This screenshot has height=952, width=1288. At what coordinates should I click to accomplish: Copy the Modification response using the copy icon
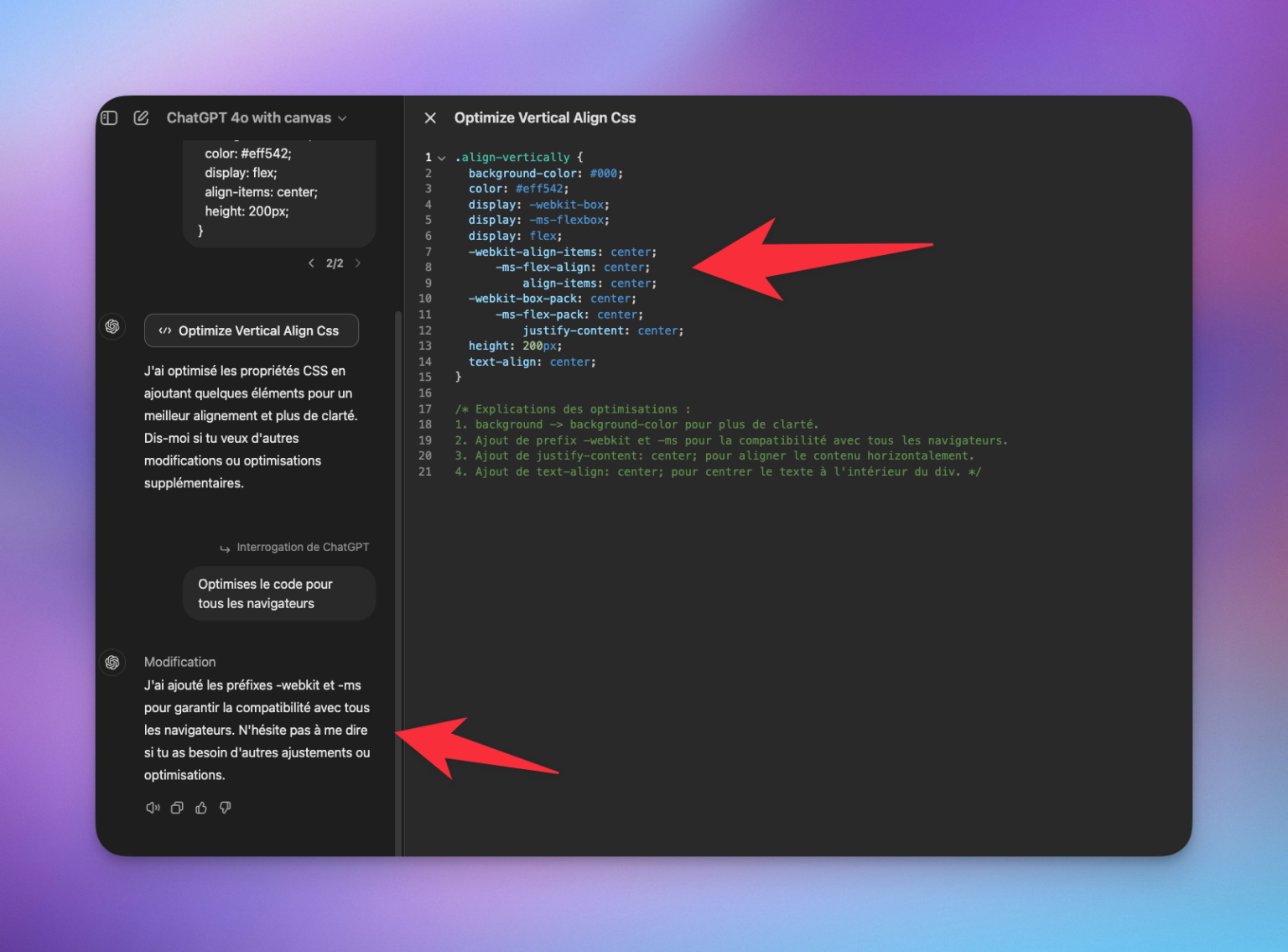coord(176,807)
